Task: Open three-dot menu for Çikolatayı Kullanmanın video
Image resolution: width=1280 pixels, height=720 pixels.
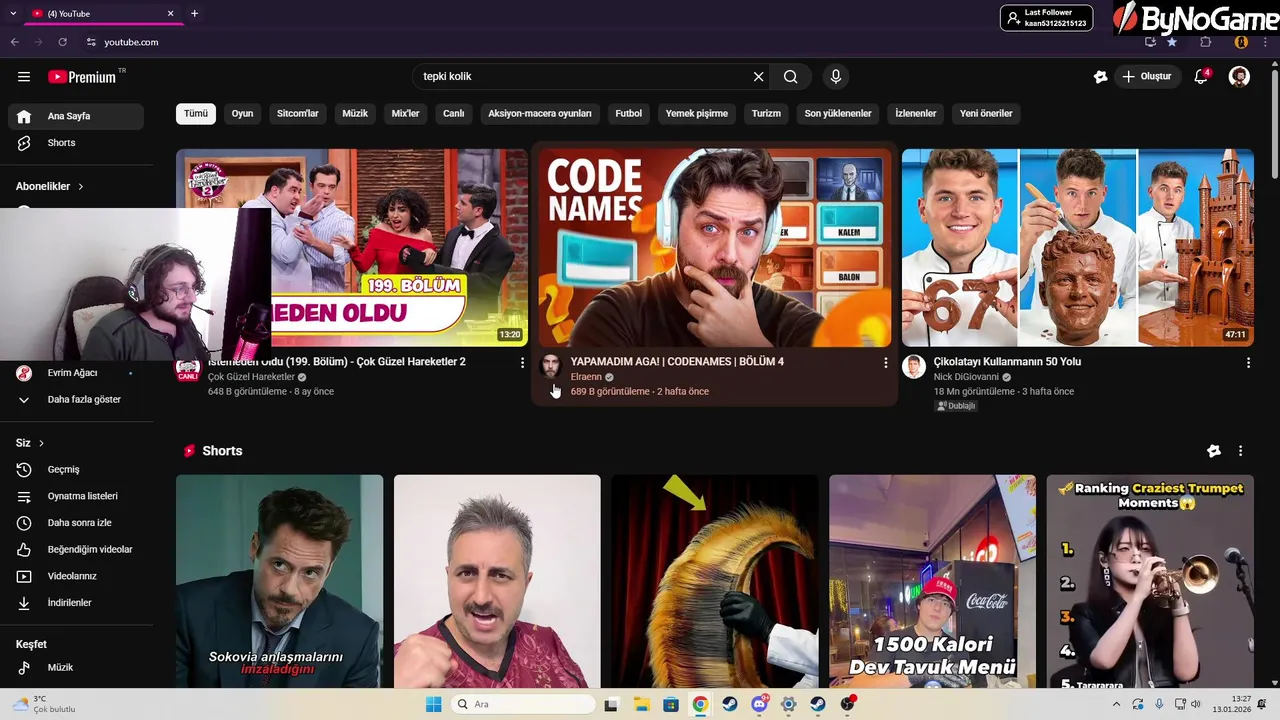Action: tap(1248, 363)
